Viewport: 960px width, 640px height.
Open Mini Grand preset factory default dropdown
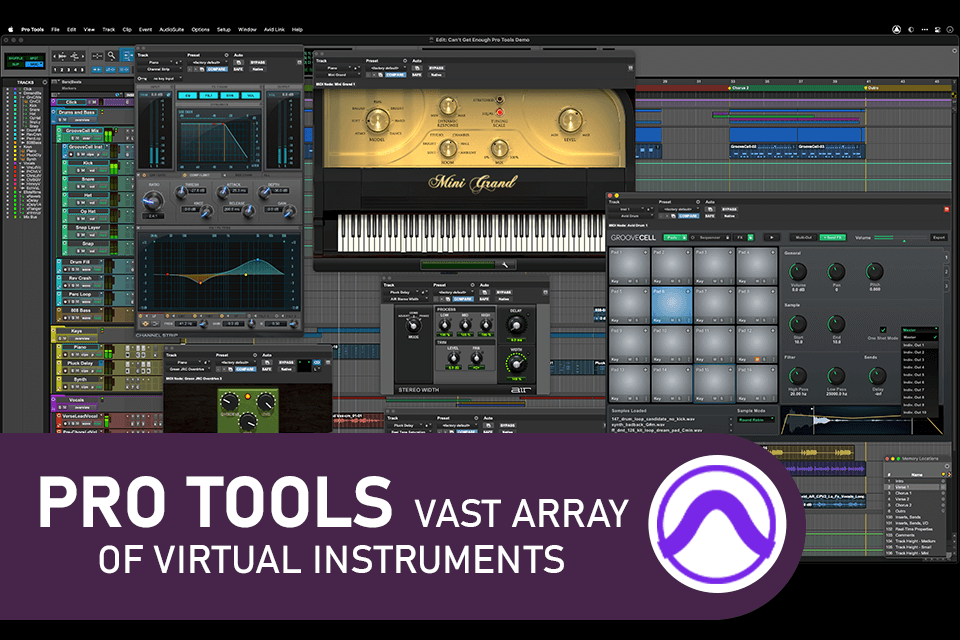tap(386, 68)
